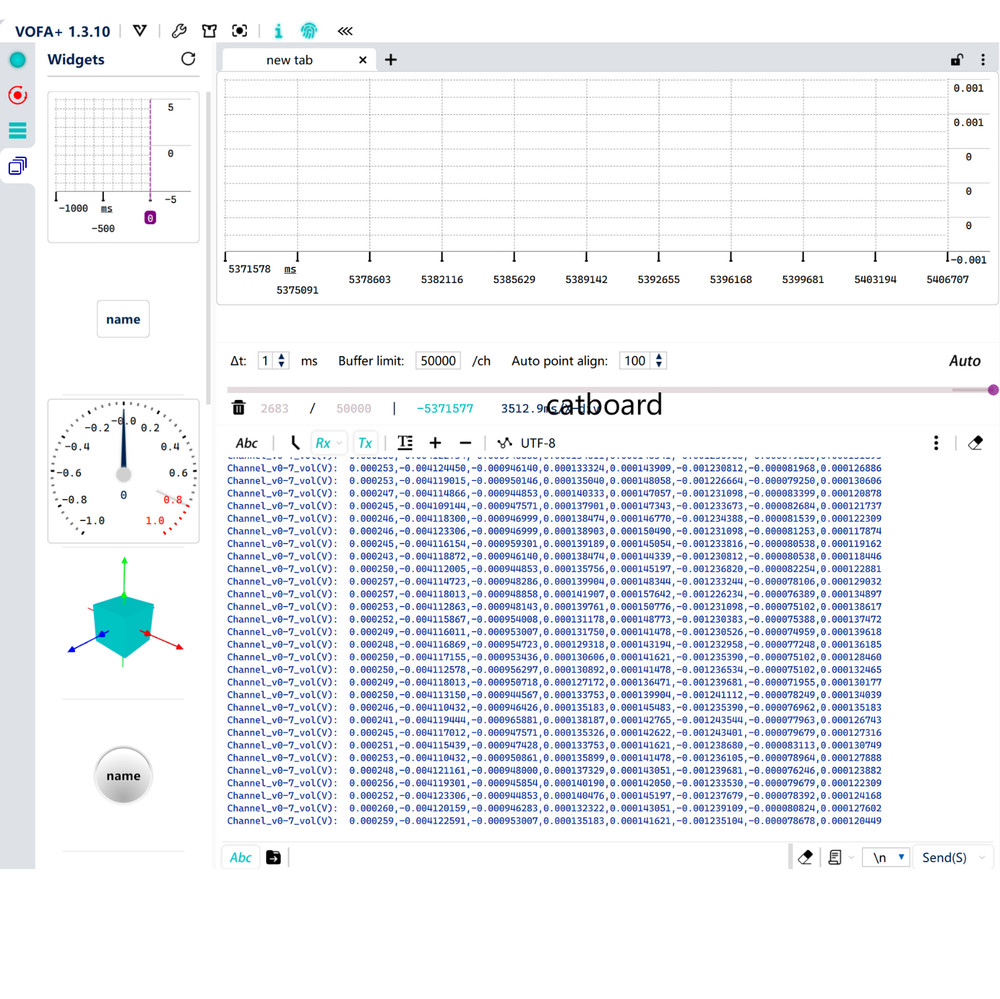Click the red record icon in left sidebar
This screenshot has width=1000, height=999.
click(17, 95)
